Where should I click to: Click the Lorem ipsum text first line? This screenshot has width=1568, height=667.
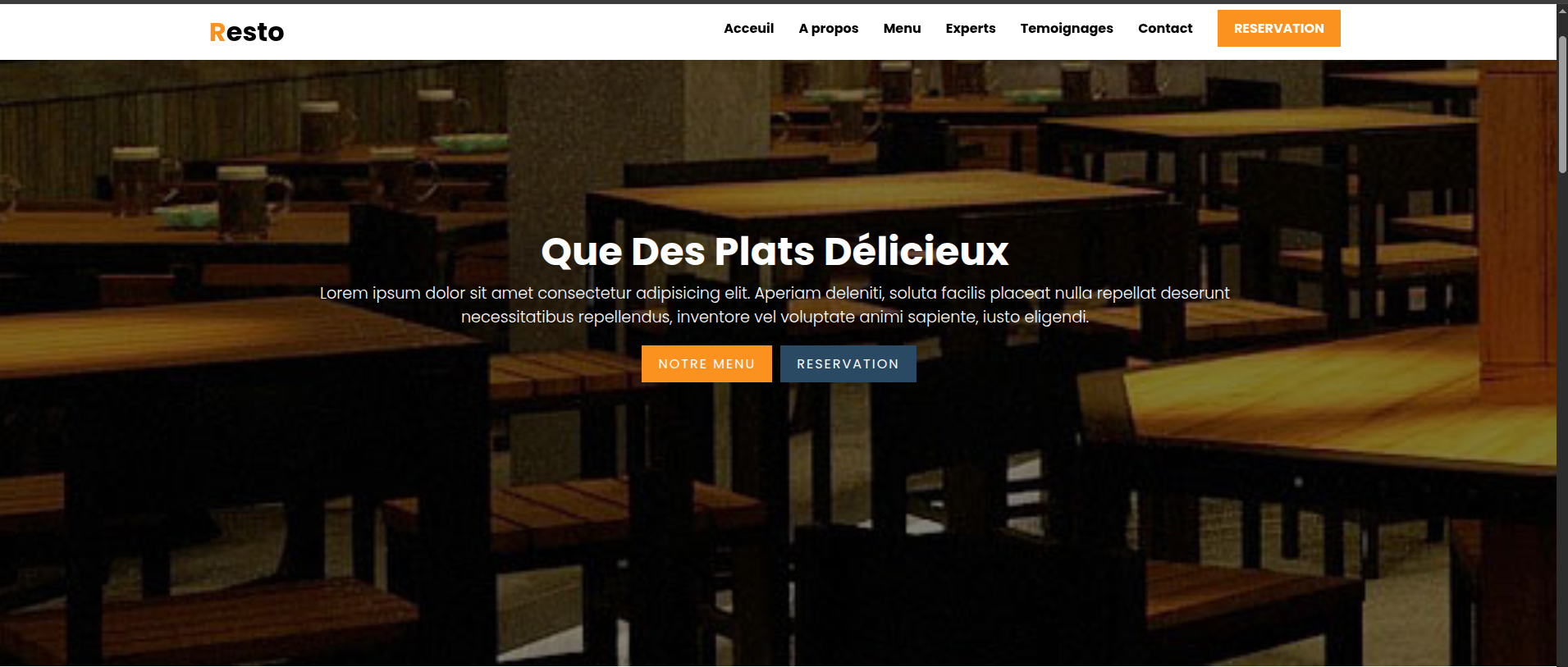coord(775,293)
